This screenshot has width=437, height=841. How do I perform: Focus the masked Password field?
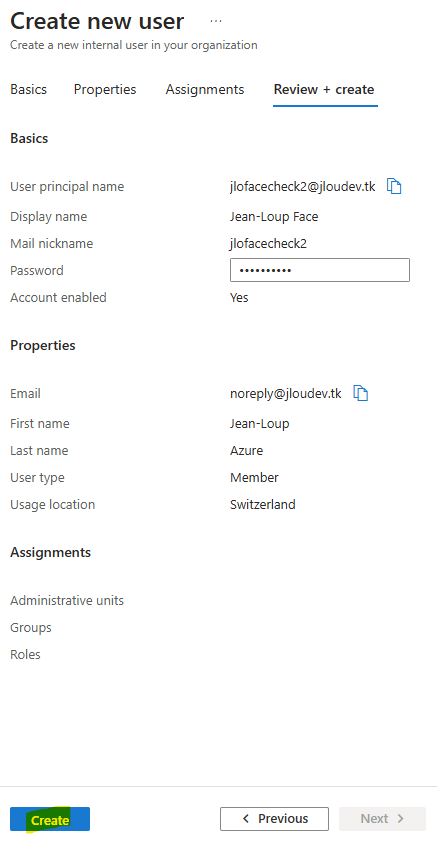click(x=320, y=270)
